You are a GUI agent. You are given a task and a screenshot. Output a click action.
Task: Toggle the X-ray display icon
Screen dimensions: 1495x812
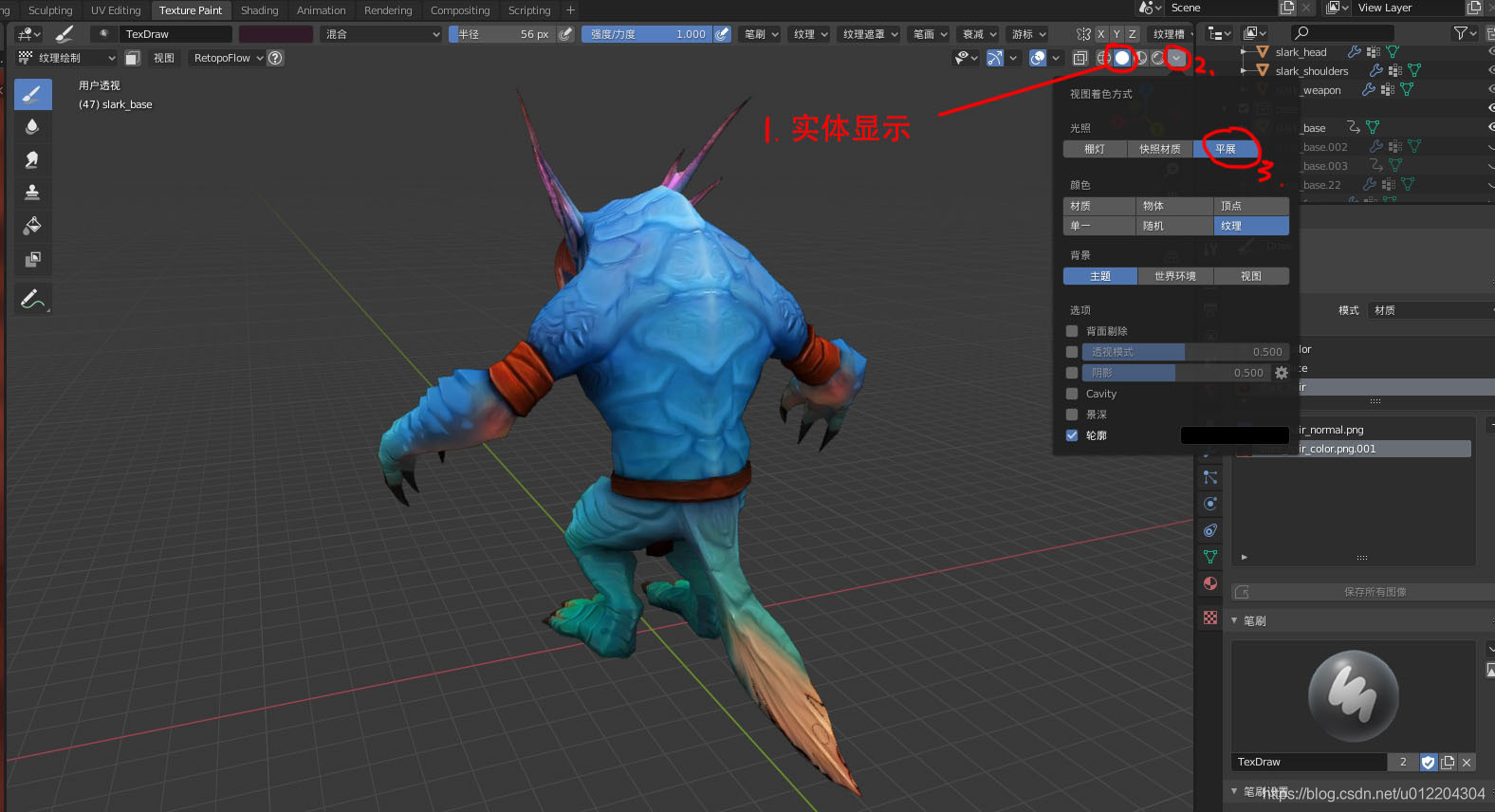coord(1080,58)
